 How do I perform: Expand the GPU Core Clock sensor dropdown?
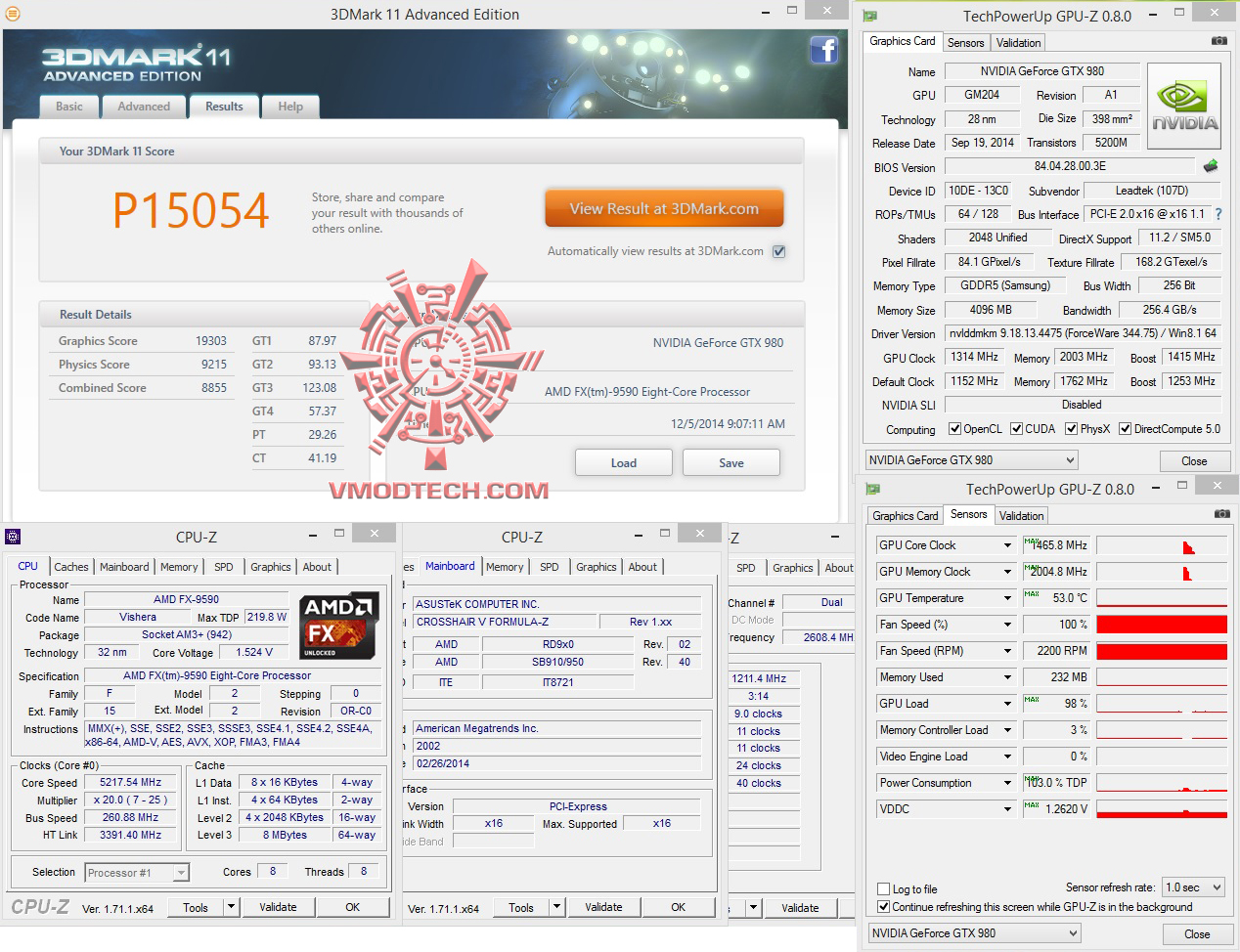pos(1006,545)
